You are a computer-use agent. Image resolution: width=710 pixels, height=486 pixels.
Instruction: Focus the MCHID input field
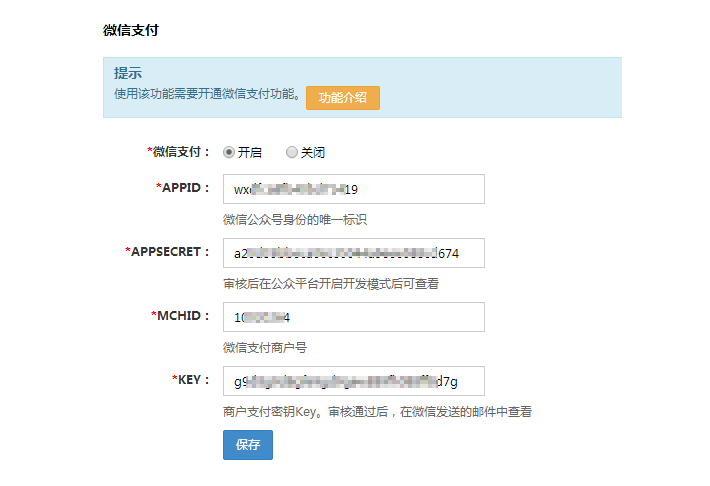click(354, 317)
